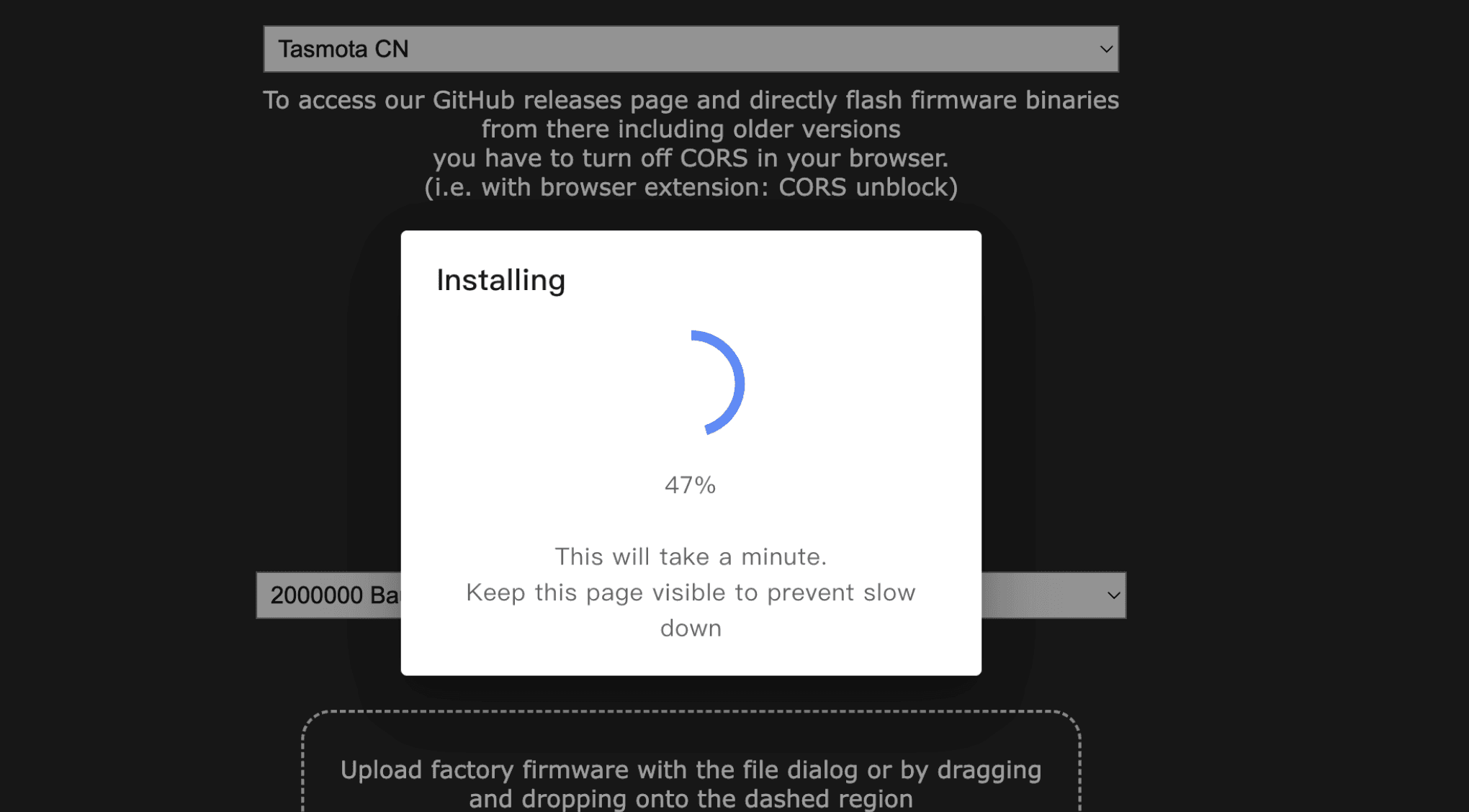Click the "you have to turn off CORS" line
Image resolution: width=1469 pixels, height=812 pixels.
(x=690, y=158)
